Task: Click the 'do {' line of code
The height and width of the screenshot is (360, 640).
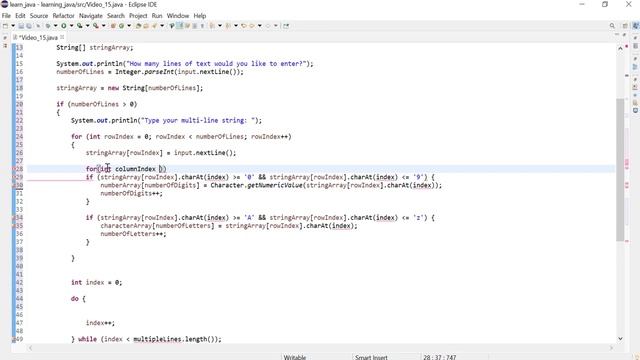Action: coord(78,299)
